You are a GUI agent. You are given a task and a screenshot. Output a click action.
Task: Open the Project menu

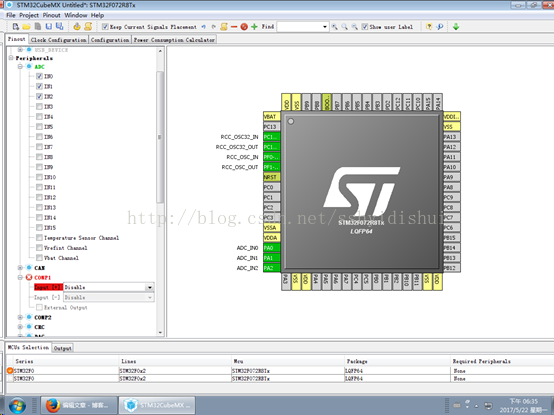coord(29,15)
